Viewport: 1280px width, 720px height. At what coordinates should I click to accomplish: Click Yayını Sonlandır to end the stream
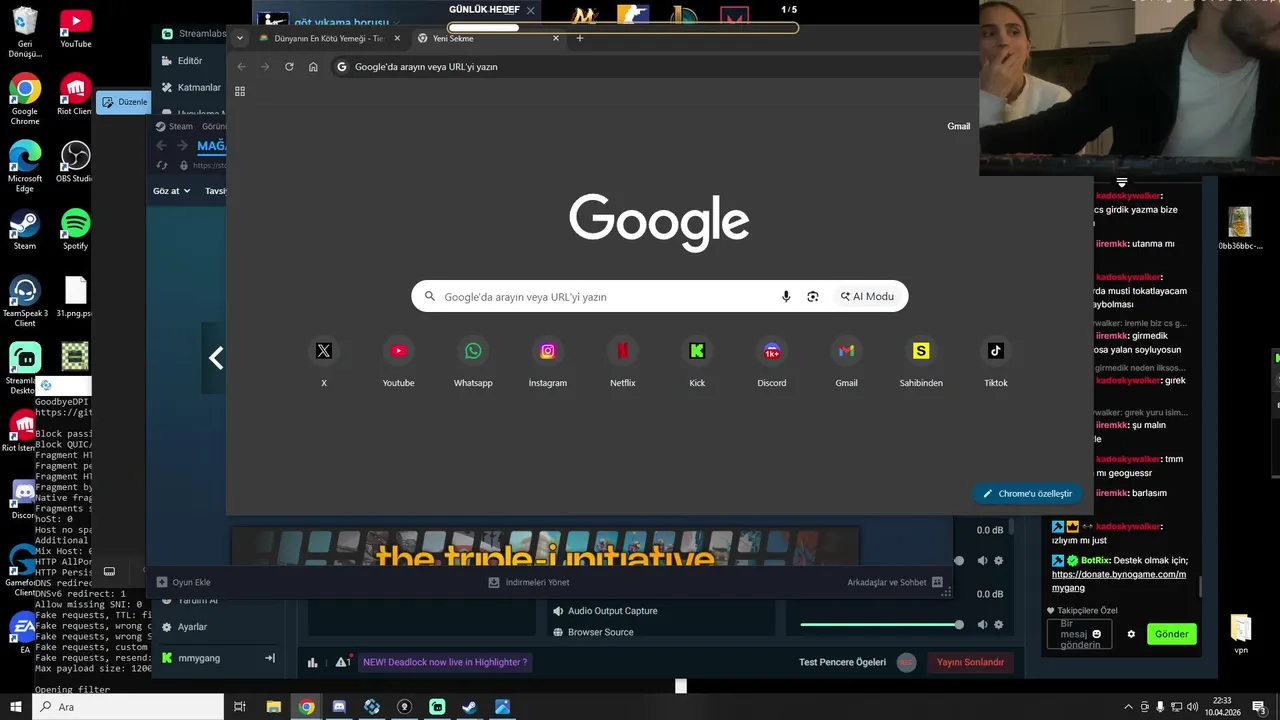[x=970, y=662]
